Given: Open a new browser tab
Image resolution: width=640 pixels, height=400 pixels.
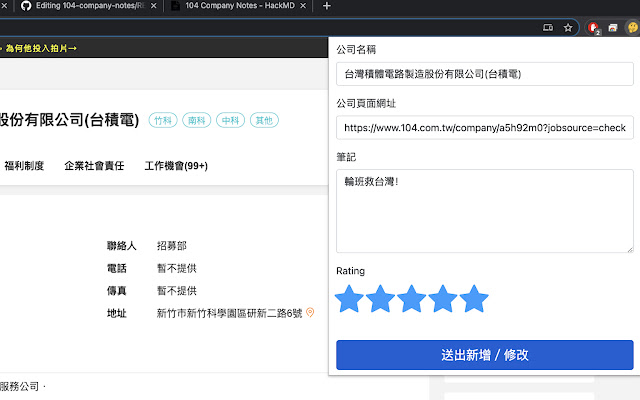Looking at the screenshot, I should coord(327,6).
